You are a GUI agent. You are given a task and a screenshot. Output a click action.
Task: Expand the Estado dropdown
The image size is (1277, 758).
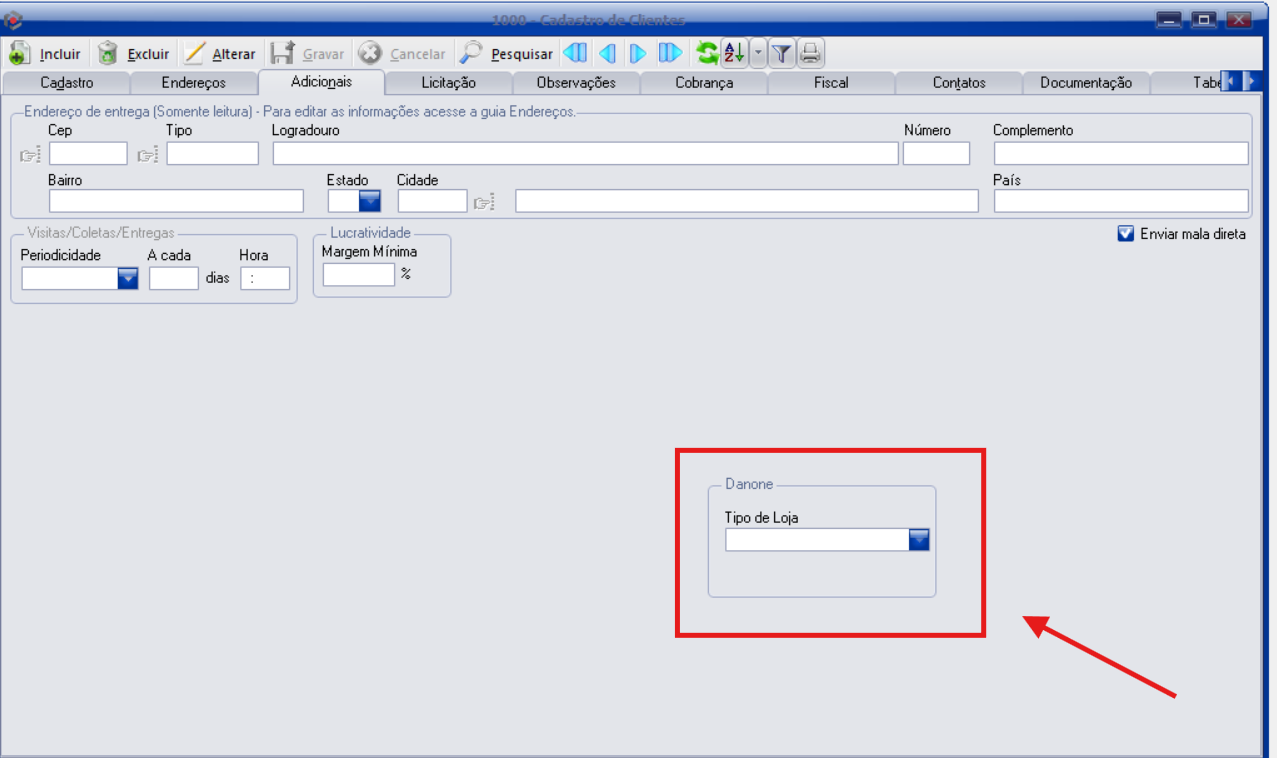(x=370, y=201)
